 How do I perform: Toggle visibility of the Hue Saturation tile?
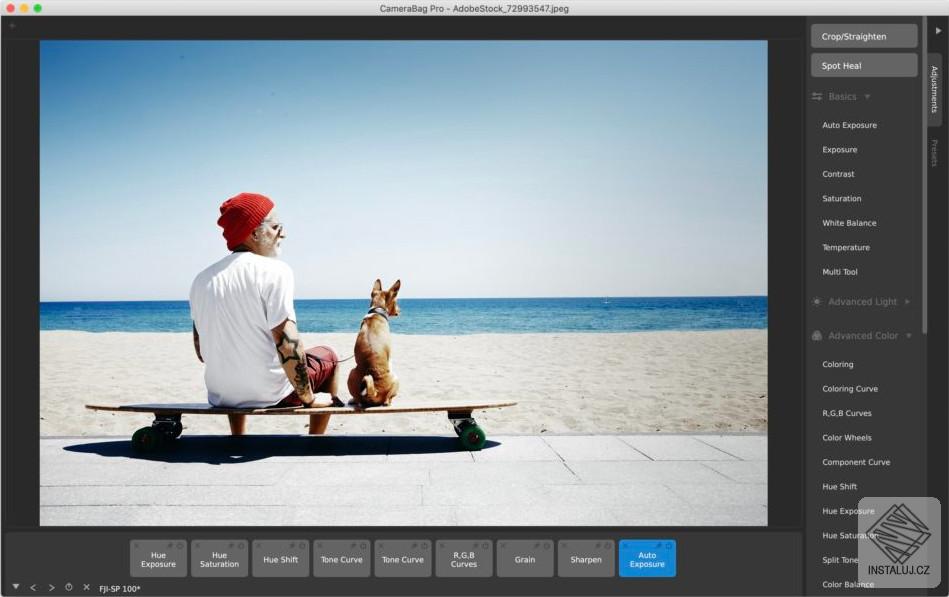pyautogui.click(x=241, y=544)
